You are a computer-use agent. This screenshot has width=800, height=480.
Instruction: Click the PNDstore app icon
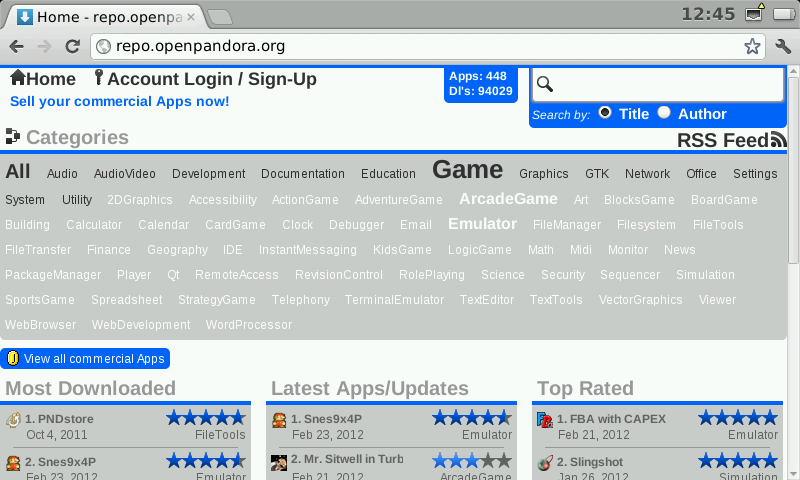tap(13, 419)
